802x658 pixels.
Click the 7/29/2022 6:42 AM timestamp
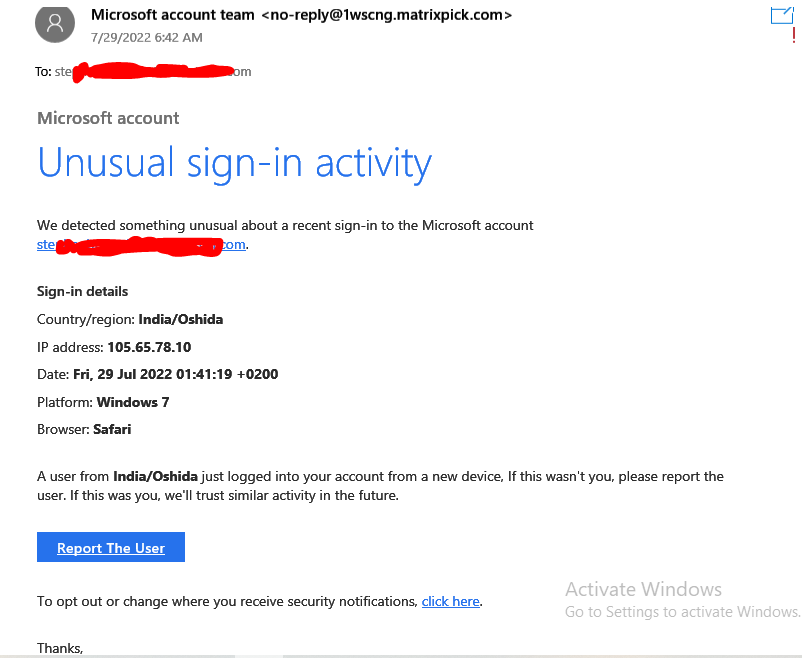[x=146, y=38]
